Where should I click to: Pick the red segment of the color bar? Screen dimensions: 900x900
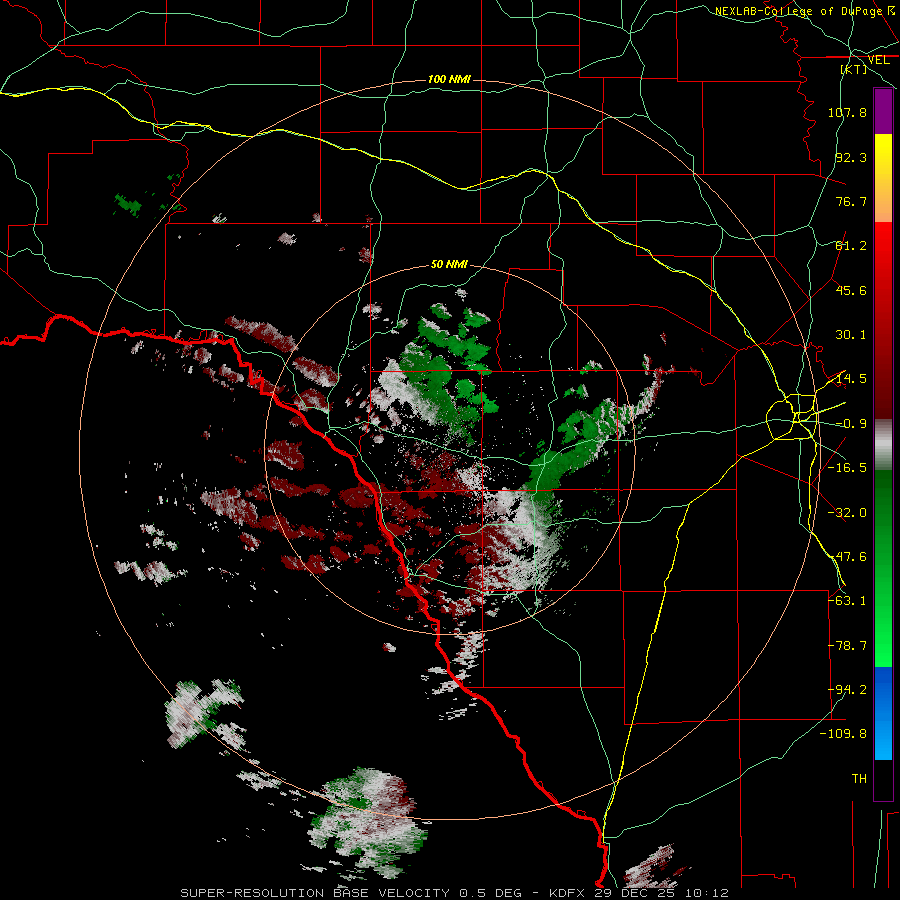pos(883,320)
